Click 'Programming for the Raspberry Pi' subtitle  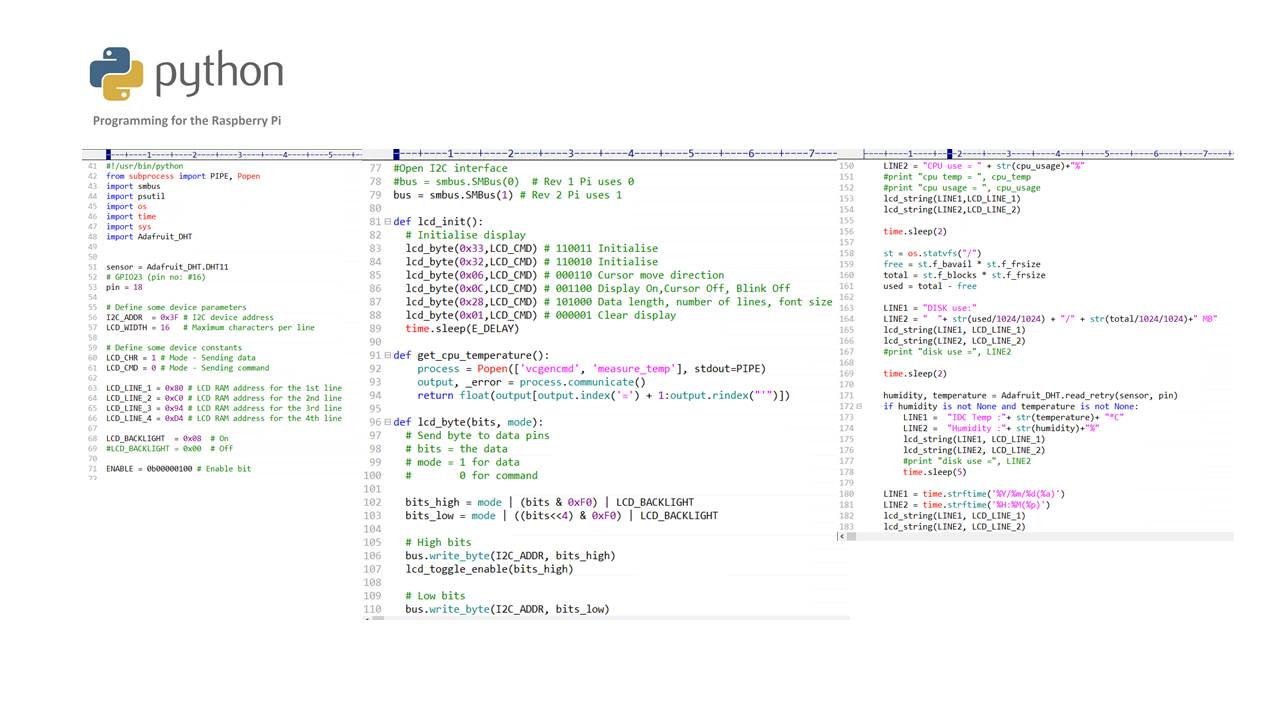pos(187,120)
